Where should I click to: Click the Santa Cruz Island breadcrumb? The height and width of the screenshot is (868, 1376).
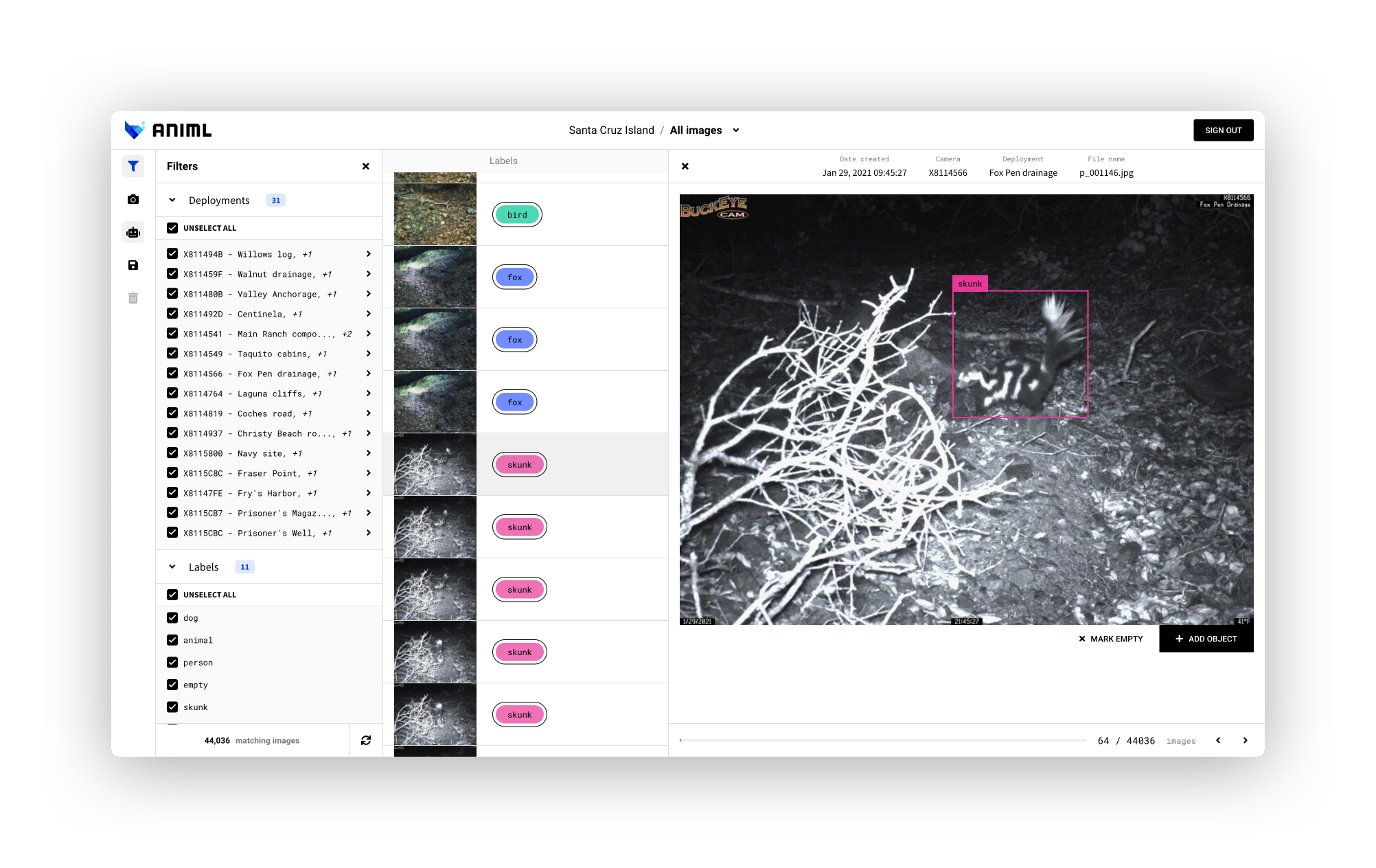point(611,130)
